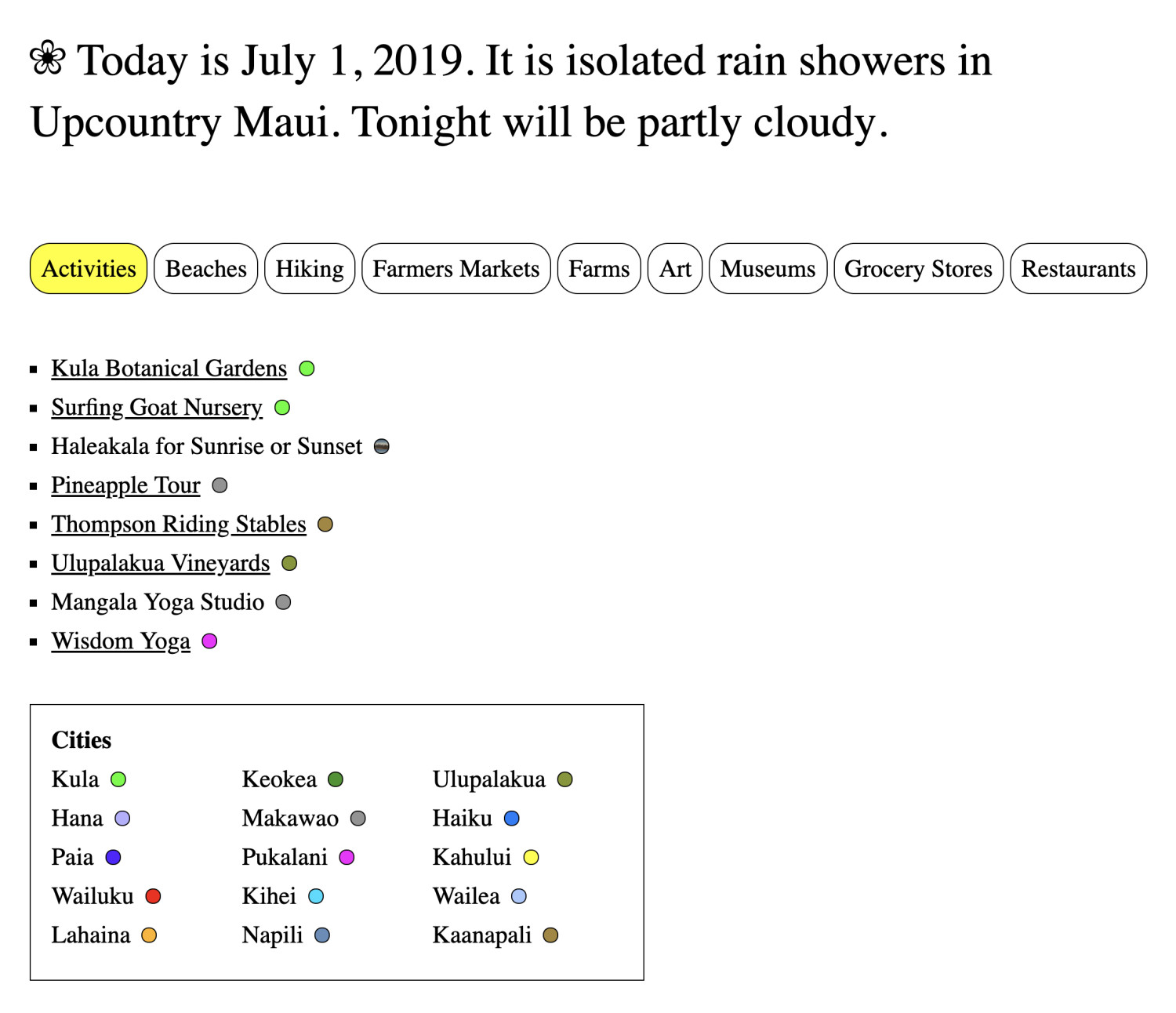The image size is (1176, 1013).
Task: Choose the Restaurants tab
Action: coord(1078,269)
